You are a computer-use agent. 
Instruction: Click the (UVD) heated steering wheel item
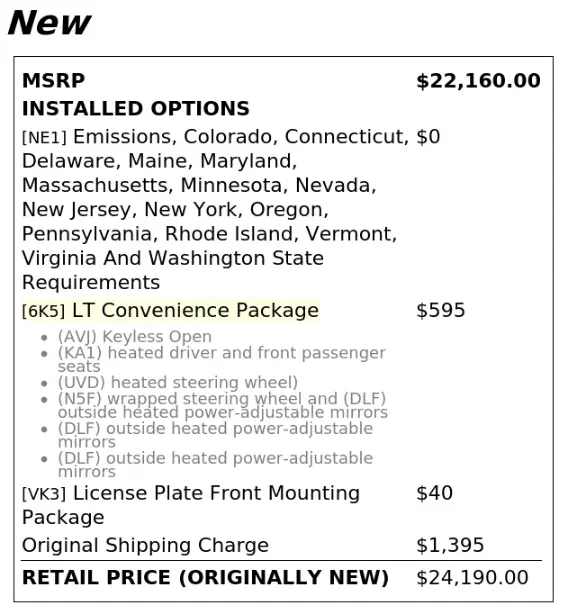tap(178, 382)
